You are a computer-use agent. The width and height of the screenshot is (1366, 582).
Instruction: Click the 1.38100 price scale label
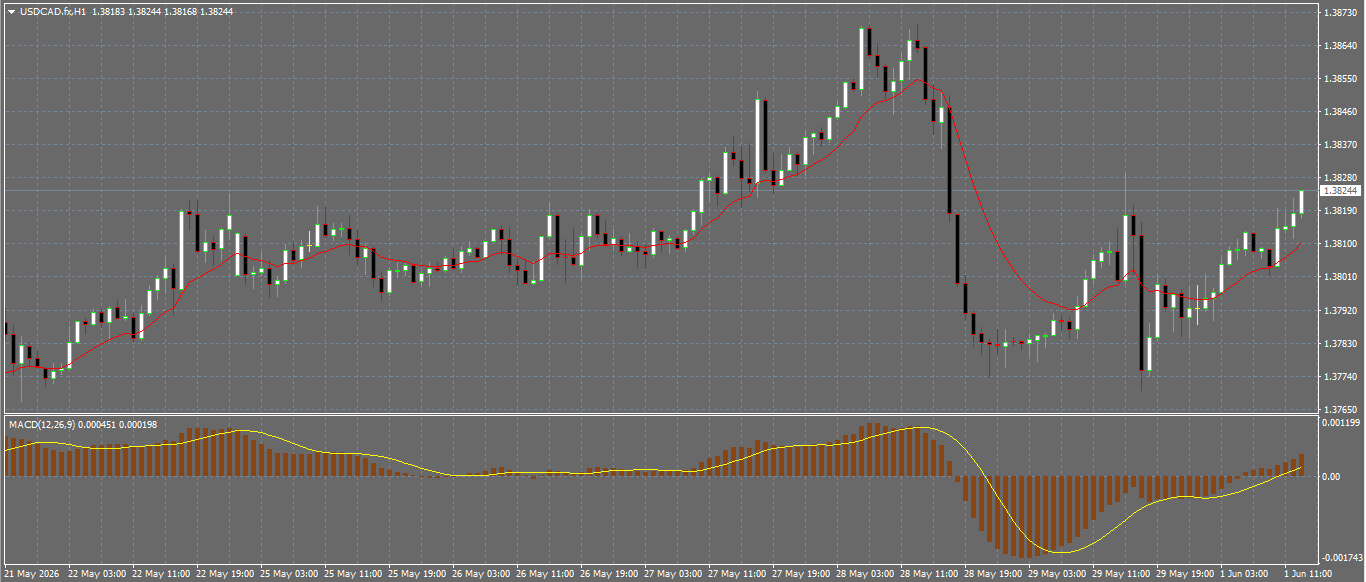click(1339, 244)
